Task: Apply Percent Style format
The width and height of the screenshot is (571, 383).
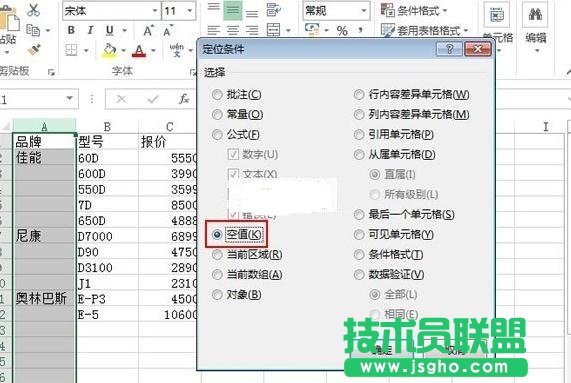Action: [342, 31]
